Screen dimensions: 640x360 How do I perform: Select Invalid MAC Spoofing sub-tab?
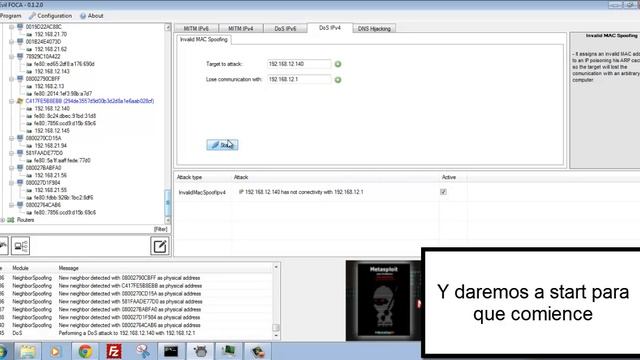pos(204,40)
